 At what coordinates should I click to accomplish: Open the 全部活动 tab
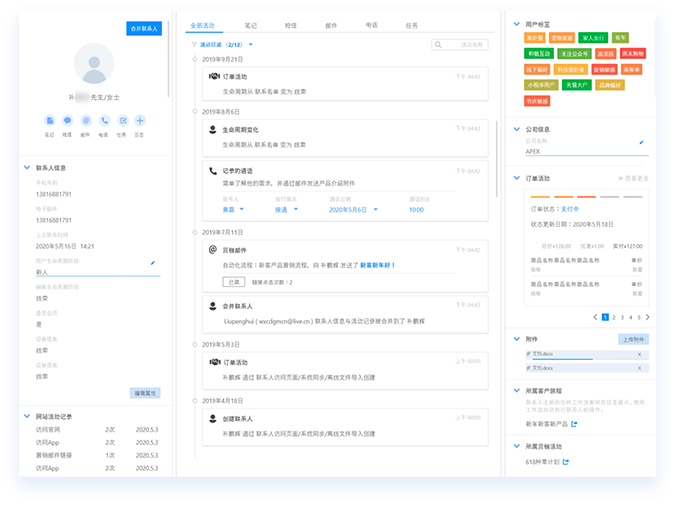click(x=203, y=25)
